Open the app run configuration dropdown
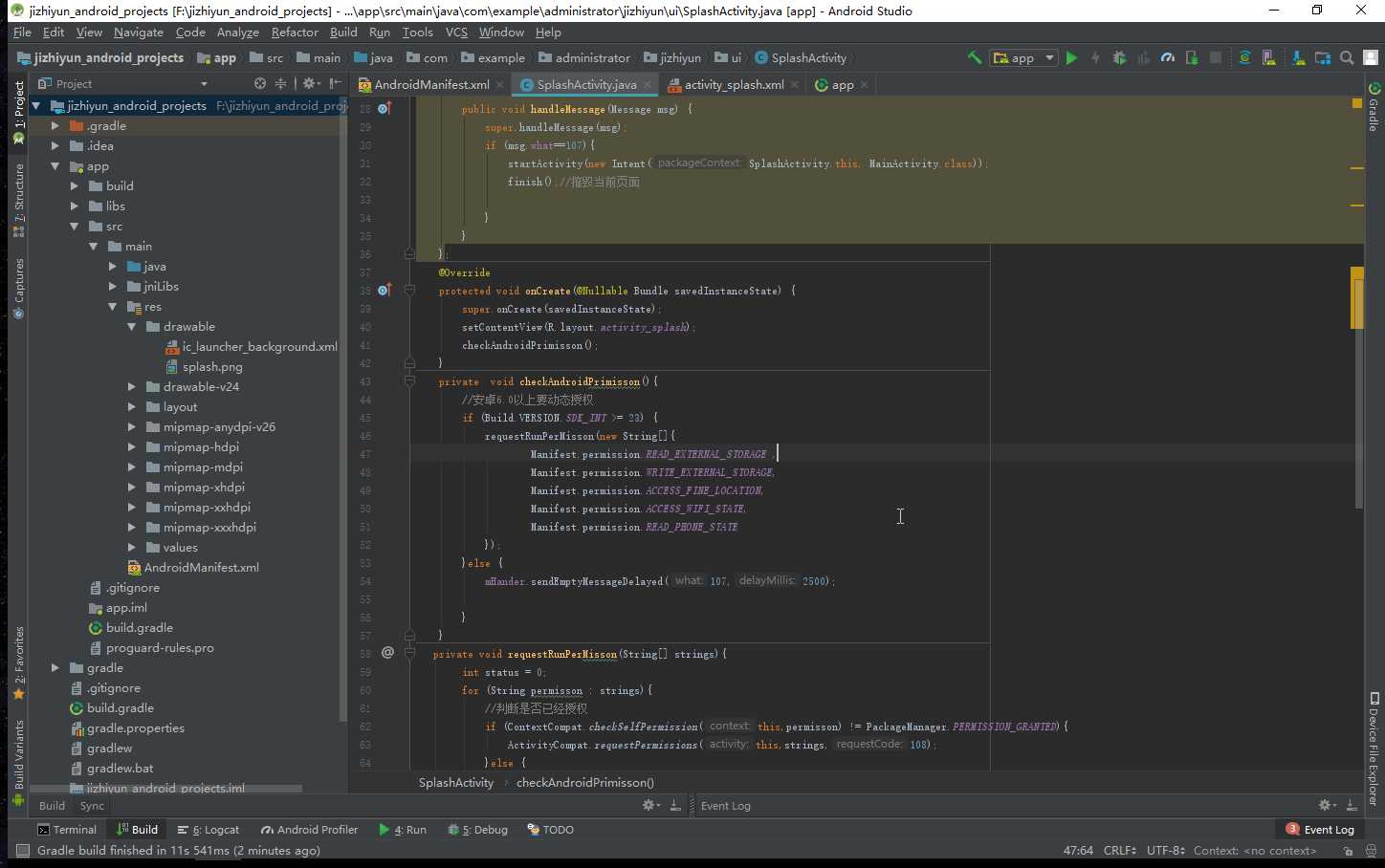Image resolution: width=1385 pixels, height=868 pixels. (x=1023, y=57)
